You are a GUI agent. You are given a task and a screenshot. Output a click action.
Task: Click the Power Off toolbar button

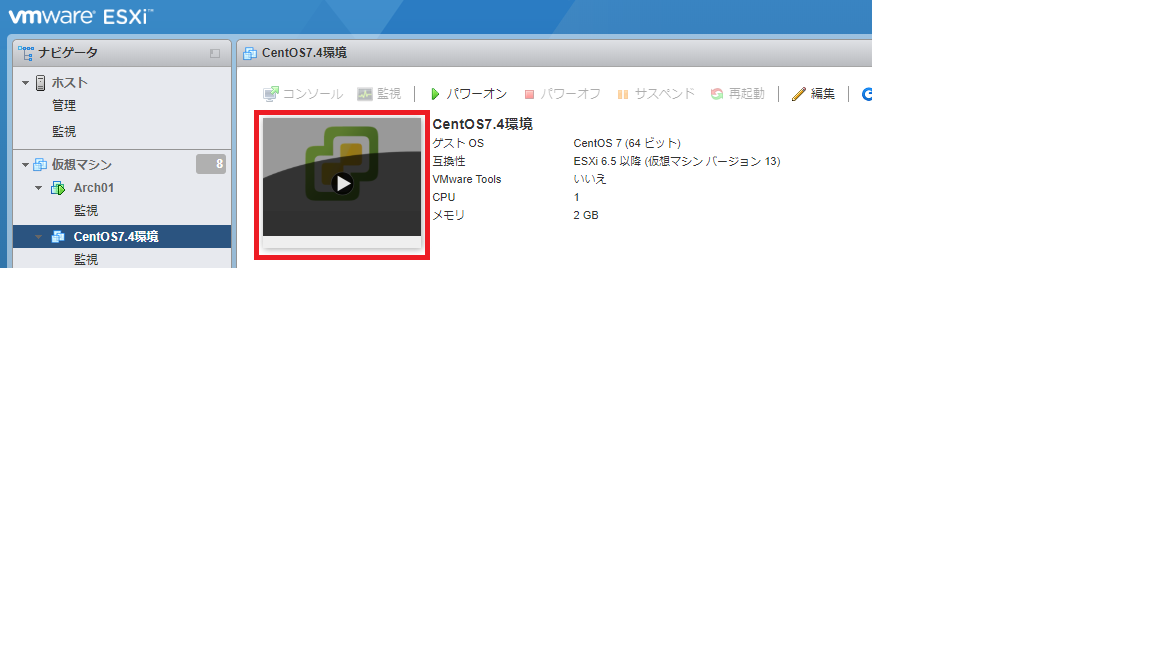562,94
